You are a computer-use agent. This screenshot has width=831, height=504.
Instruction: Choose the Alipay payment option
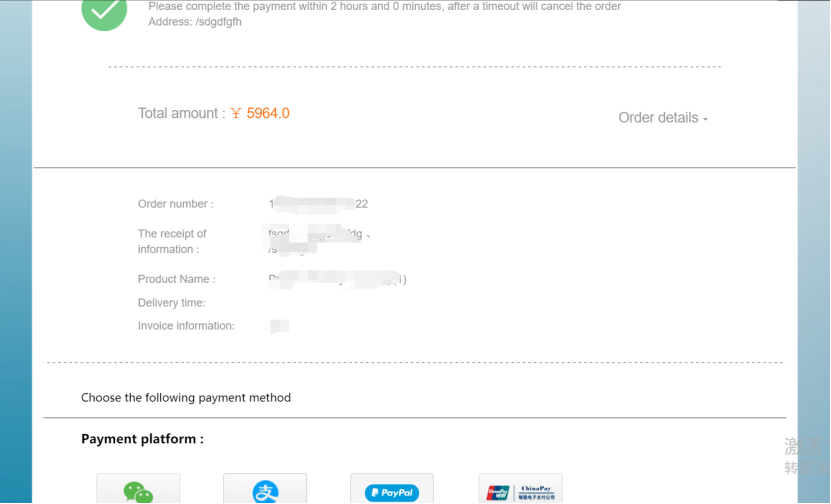265,488
